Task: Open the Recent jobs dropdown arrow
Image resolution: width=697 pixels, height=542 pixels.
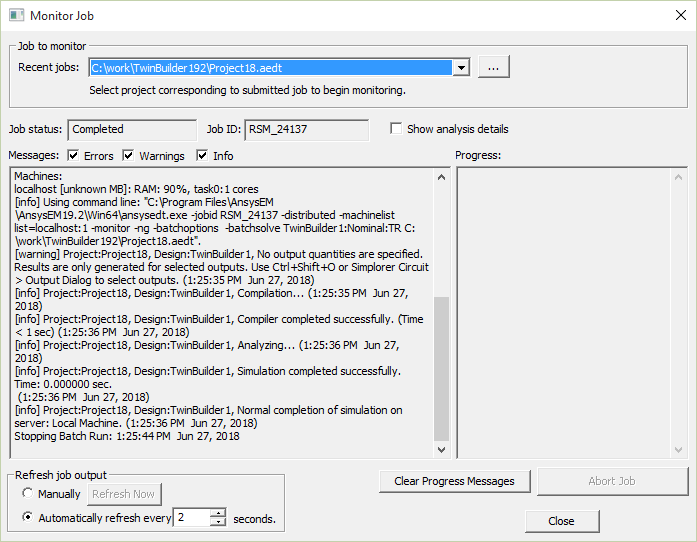Action: pos(461,68)
